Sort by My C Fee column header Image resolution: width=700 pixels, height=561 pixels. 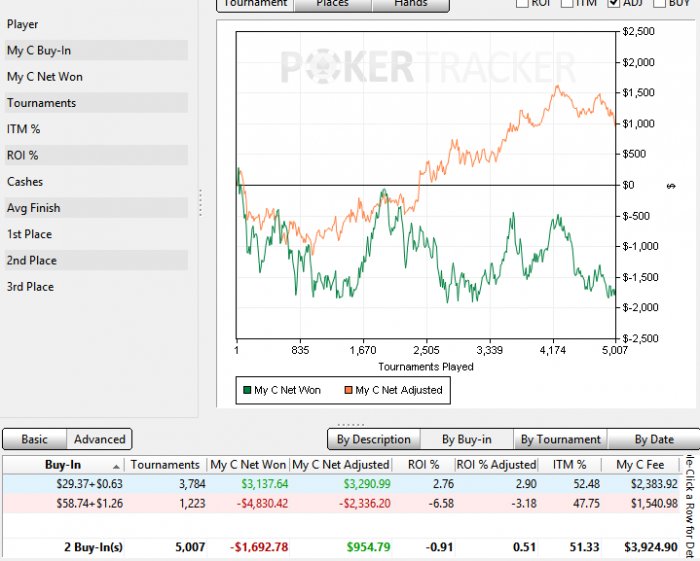tap(640, 465)
